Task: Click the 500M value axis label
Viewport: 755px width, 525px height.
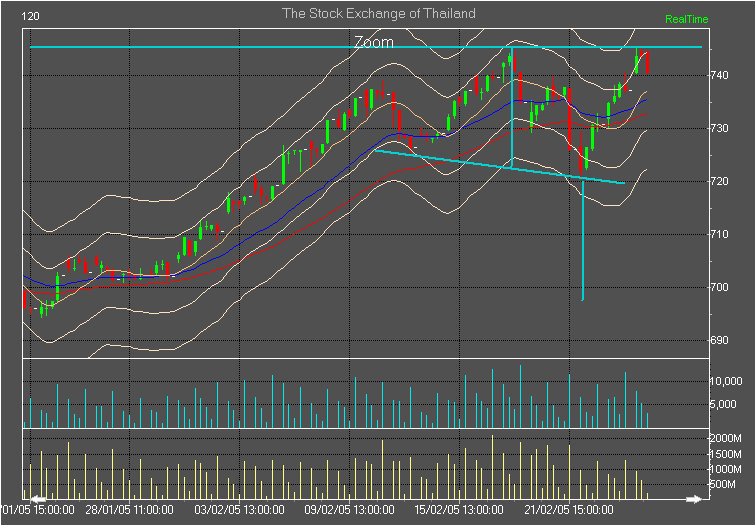Action: [723, 484]
